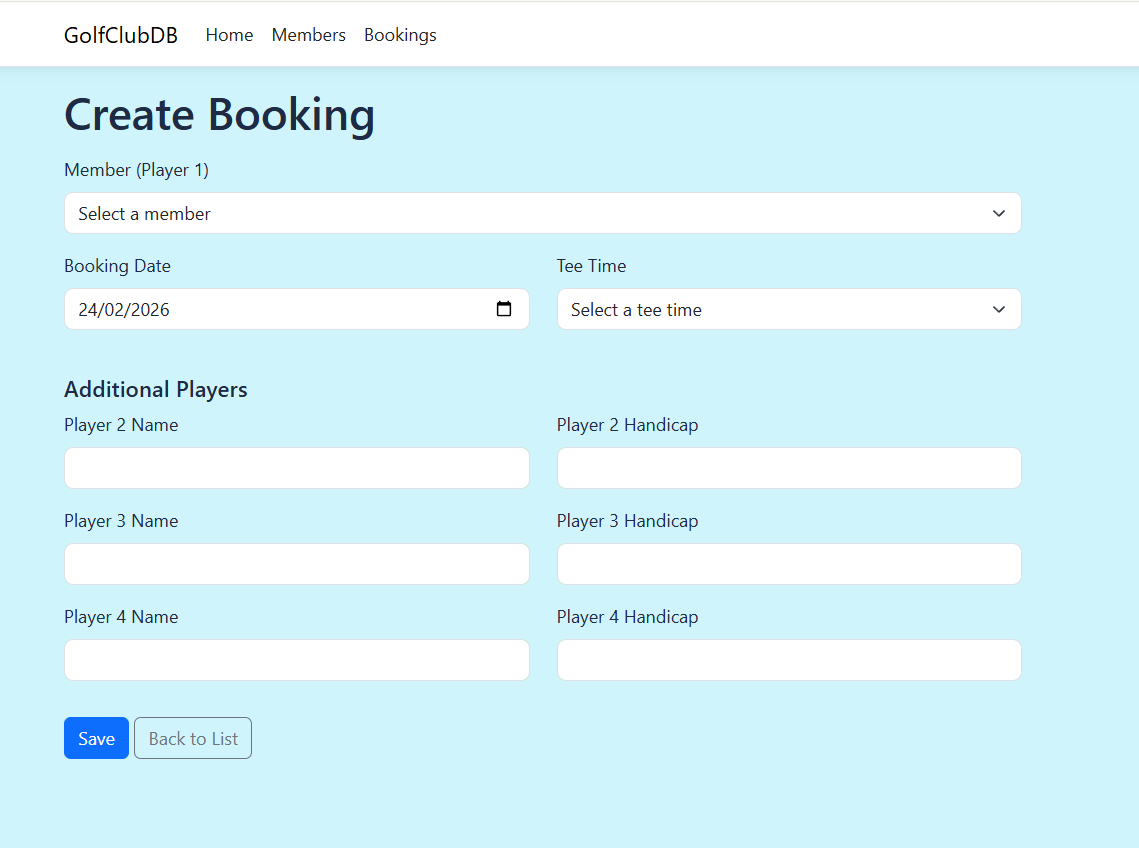The height and width of the screenshot is (848, 1139).
Task: Focus the Booking Date field showing 24/02/2026
Action: (x=296, y=310)
